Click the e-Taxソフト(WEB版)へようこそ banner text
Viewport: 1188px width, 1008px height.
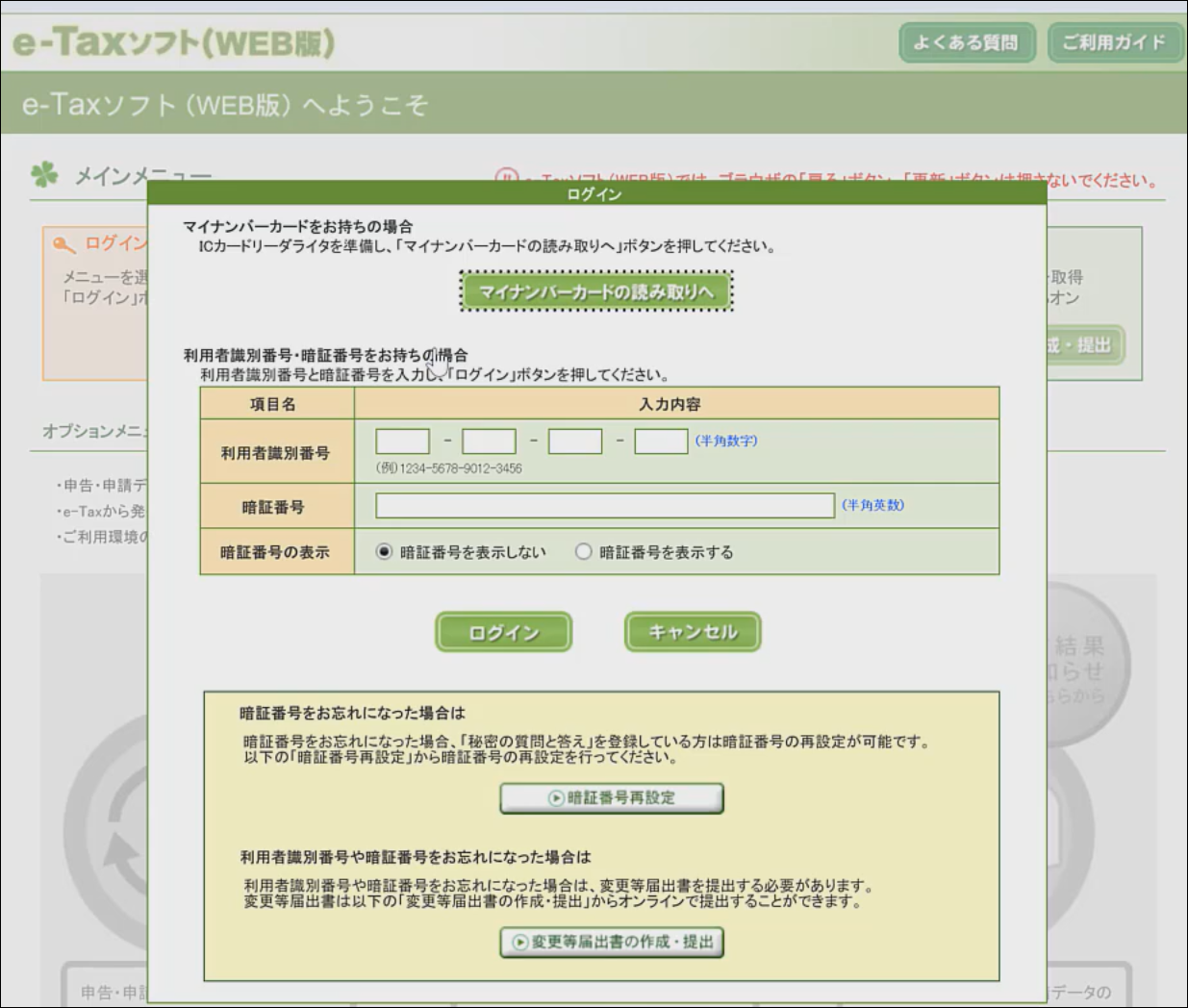225,104
